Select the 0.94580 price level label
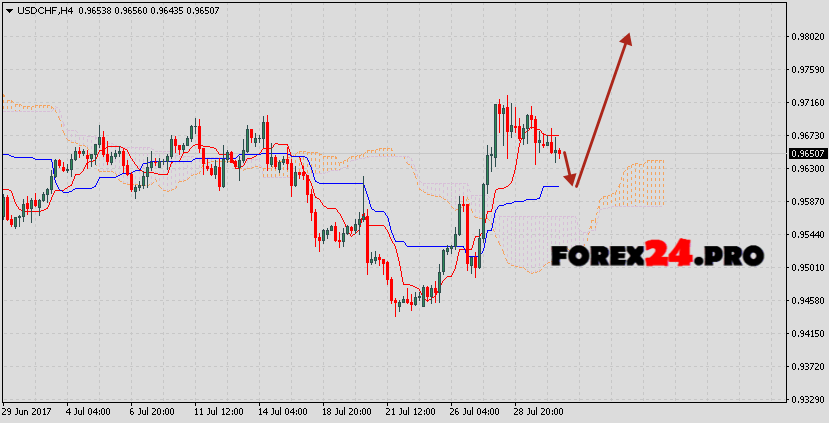The image size is (829, 423). click(x=806, y=300)
